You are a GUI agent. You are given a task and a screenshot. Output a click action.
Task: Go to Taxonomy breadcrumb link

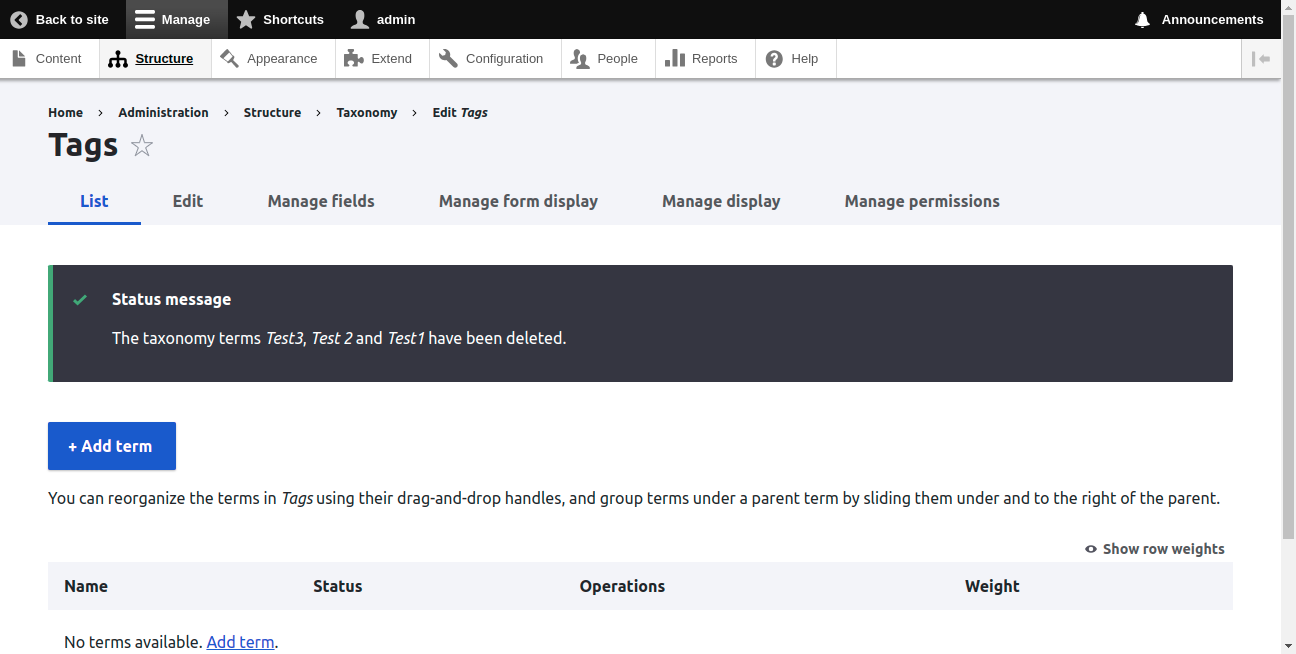coord(367,113)
